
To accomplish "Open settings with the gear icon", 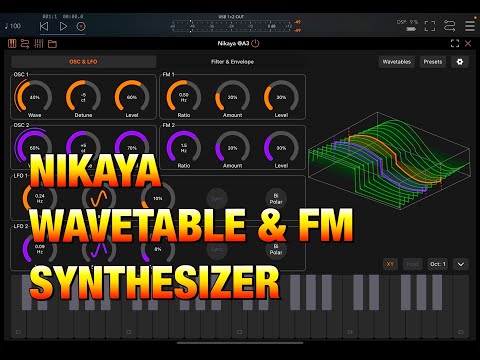I will [x=460, y=62].
